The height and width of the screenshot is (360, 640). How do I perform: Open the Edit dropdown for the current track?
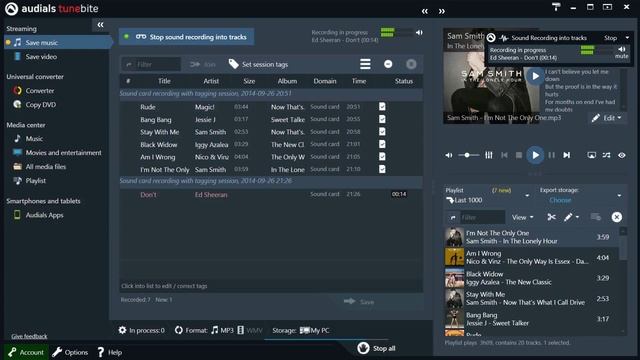point(607,118)
